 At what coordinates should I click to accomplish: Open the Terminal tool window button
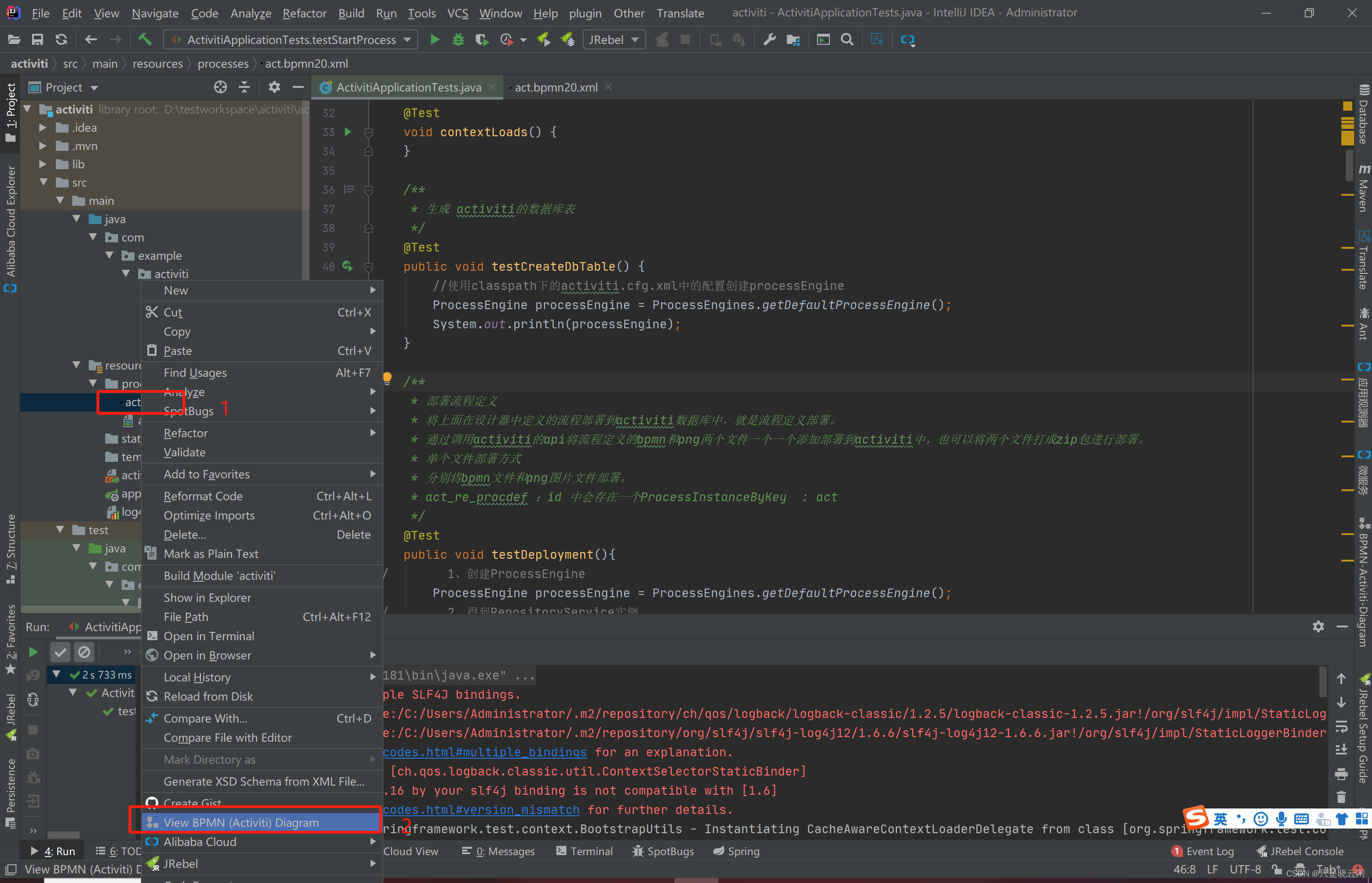[585, 851]
